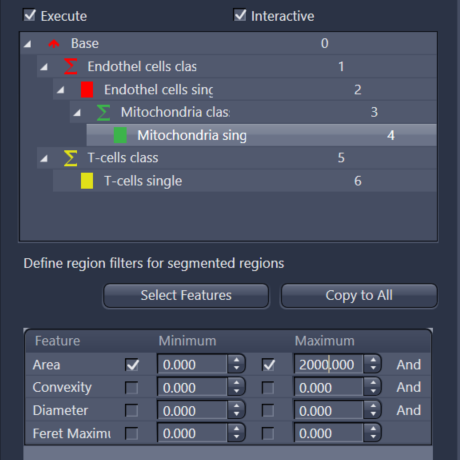Screen dimensions: 460x460
Task: Toggle the Interactive checkbox
Action: (240, 15)
